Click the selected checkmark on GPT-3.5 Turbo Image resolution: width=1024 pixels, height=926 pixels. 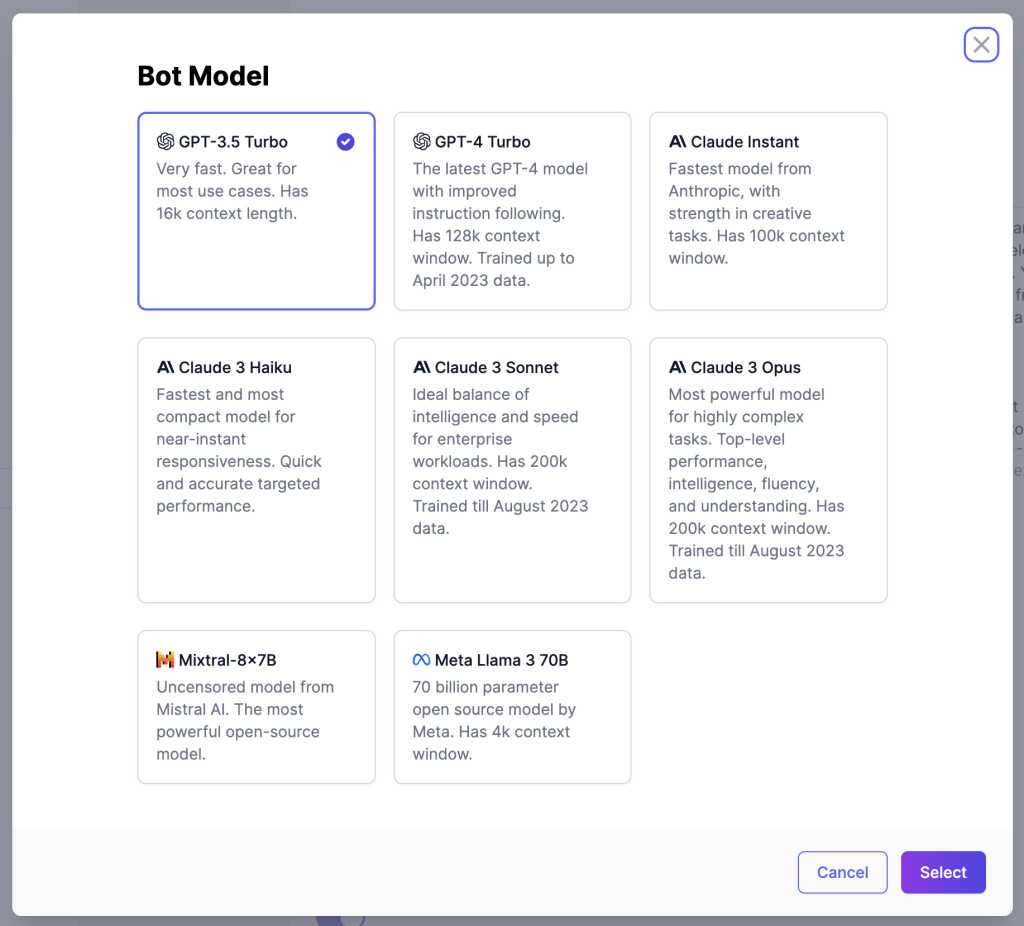click(x=345, y=142)
